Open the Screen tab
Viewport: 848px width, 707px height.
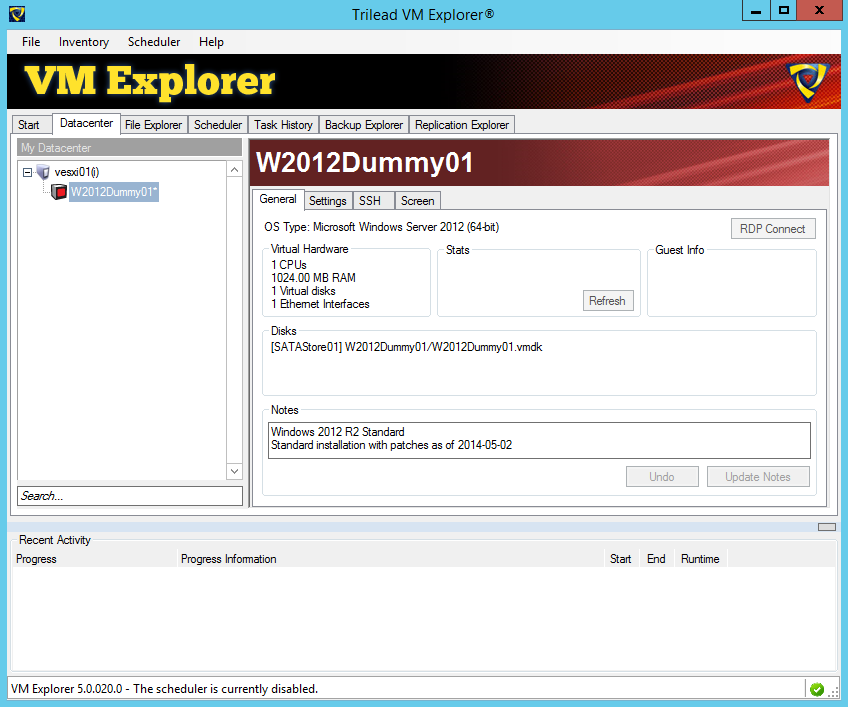click(x=418, y=201)
